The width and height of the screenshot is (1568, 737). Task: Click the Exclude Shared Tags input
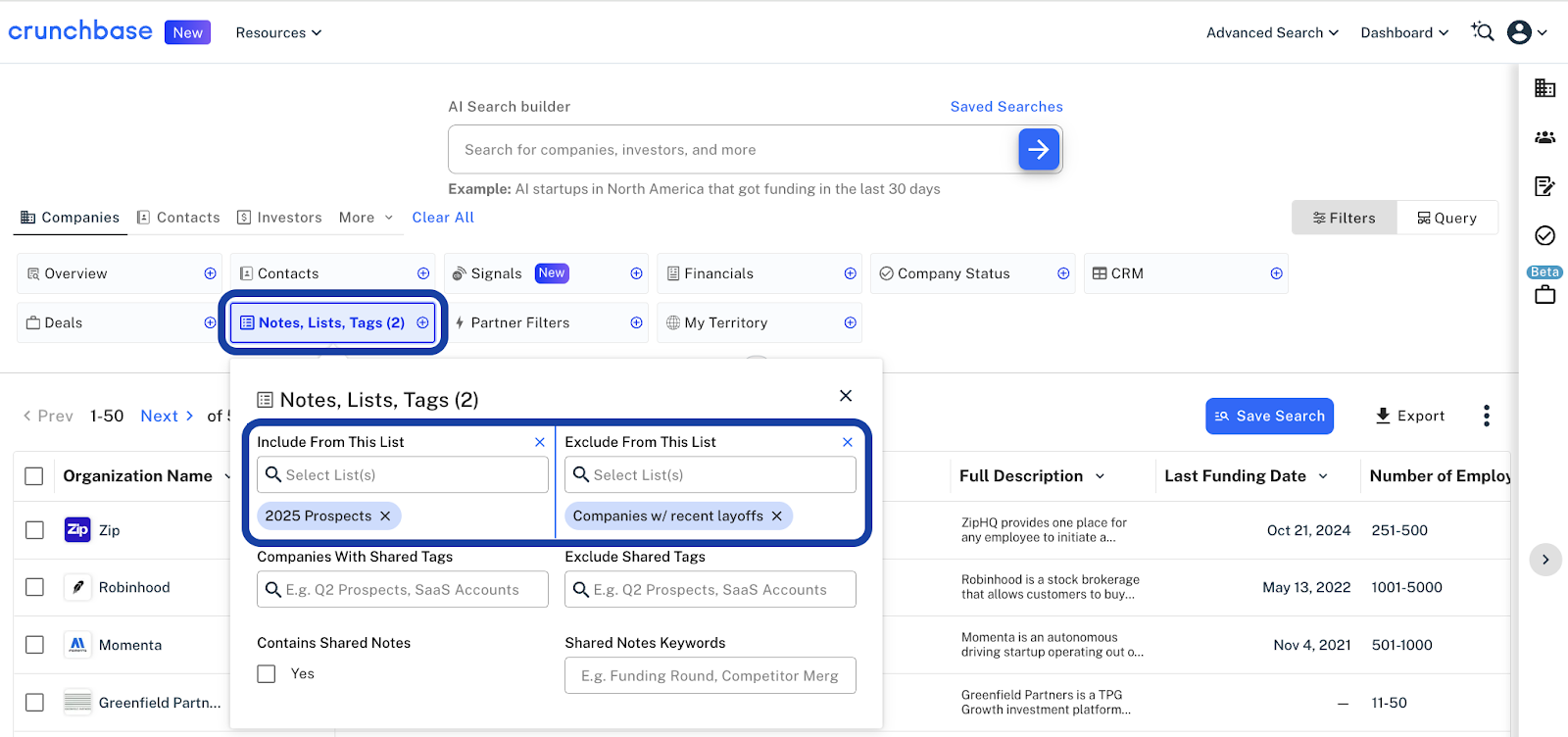tap(710, 590)
